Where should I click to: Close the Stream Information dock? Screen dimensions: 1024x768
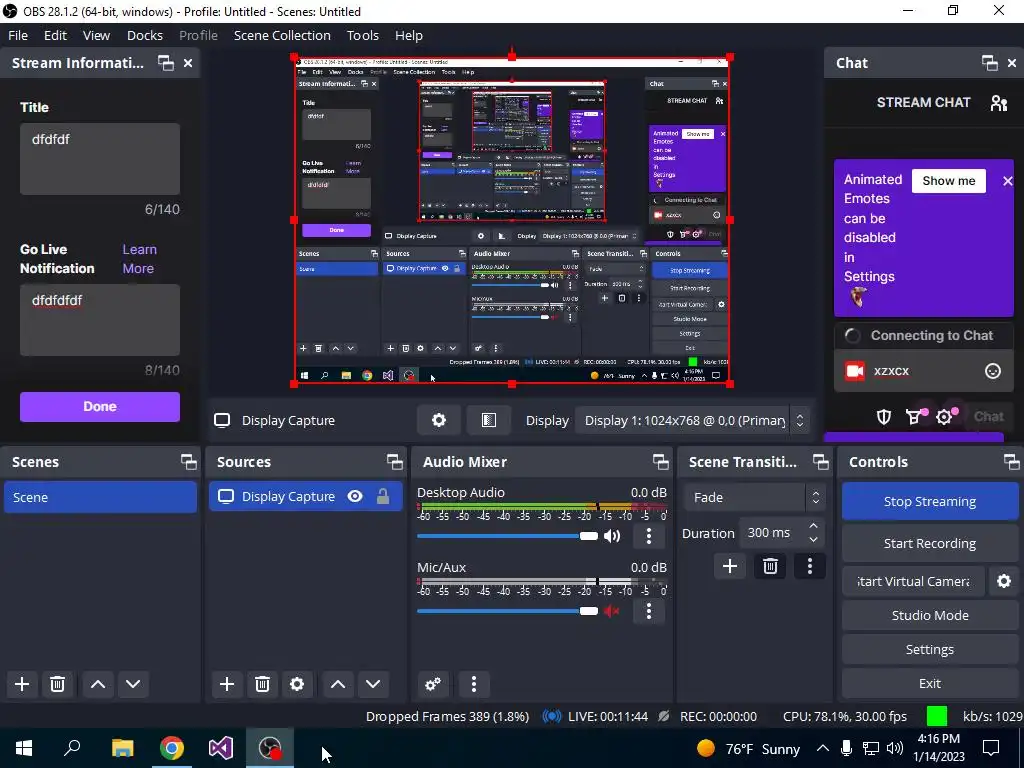[x=187, y=63]
